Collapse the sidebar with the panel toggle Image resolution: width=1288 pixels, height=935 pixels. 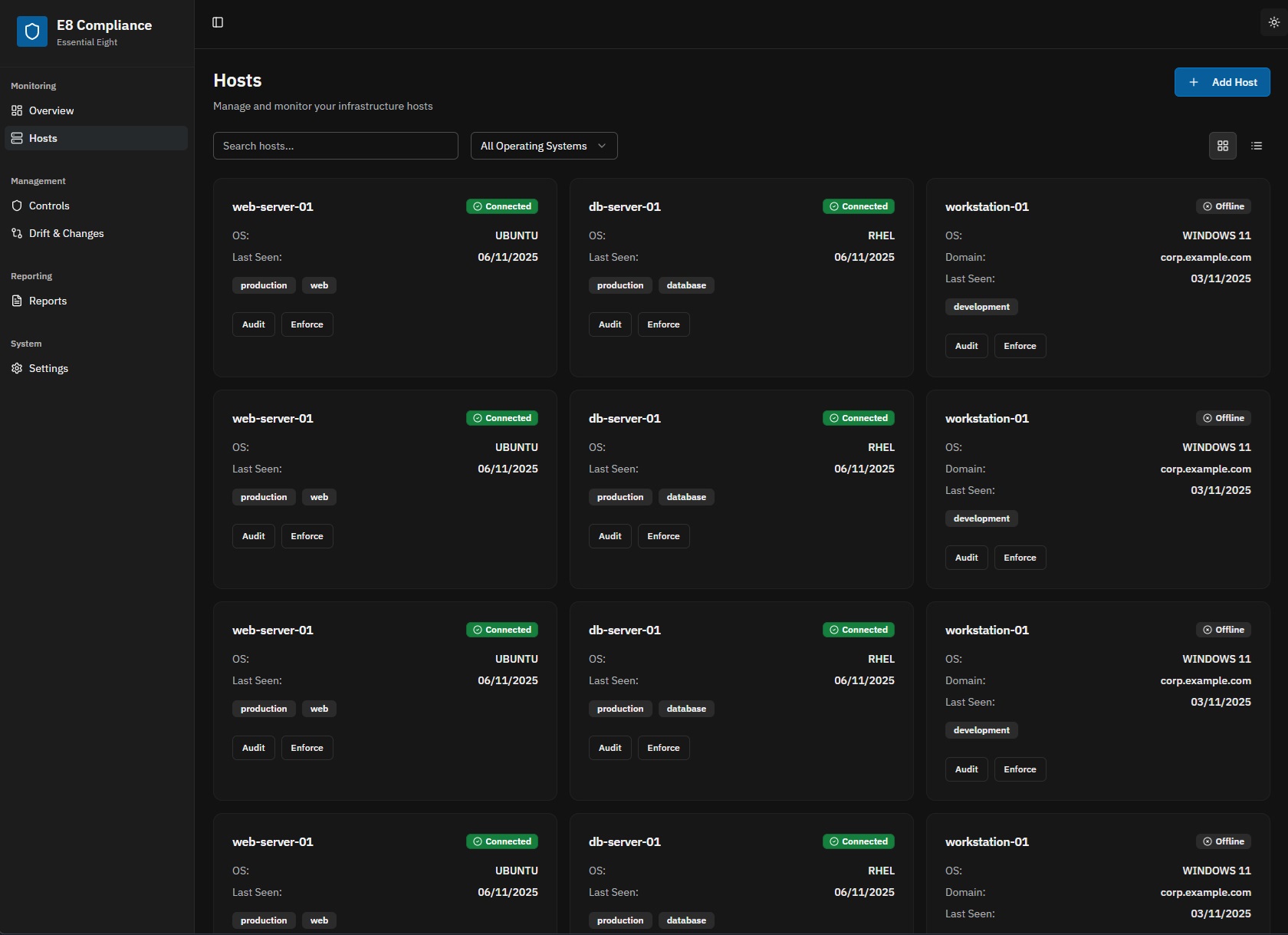217,23
